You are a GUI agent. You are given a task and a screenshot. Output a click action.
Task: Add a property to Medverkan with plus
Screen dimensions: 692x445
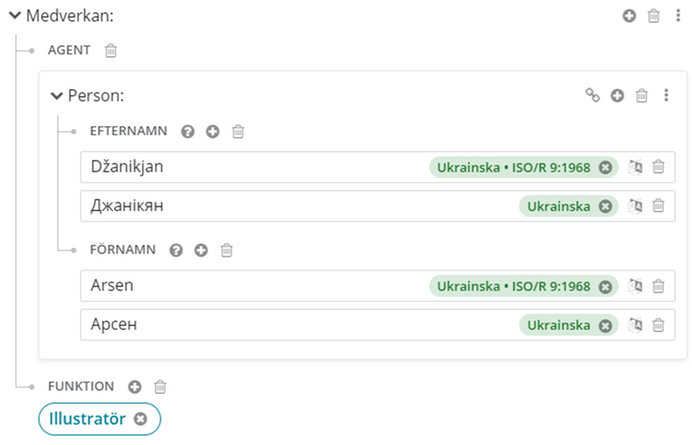click(629, 16)
